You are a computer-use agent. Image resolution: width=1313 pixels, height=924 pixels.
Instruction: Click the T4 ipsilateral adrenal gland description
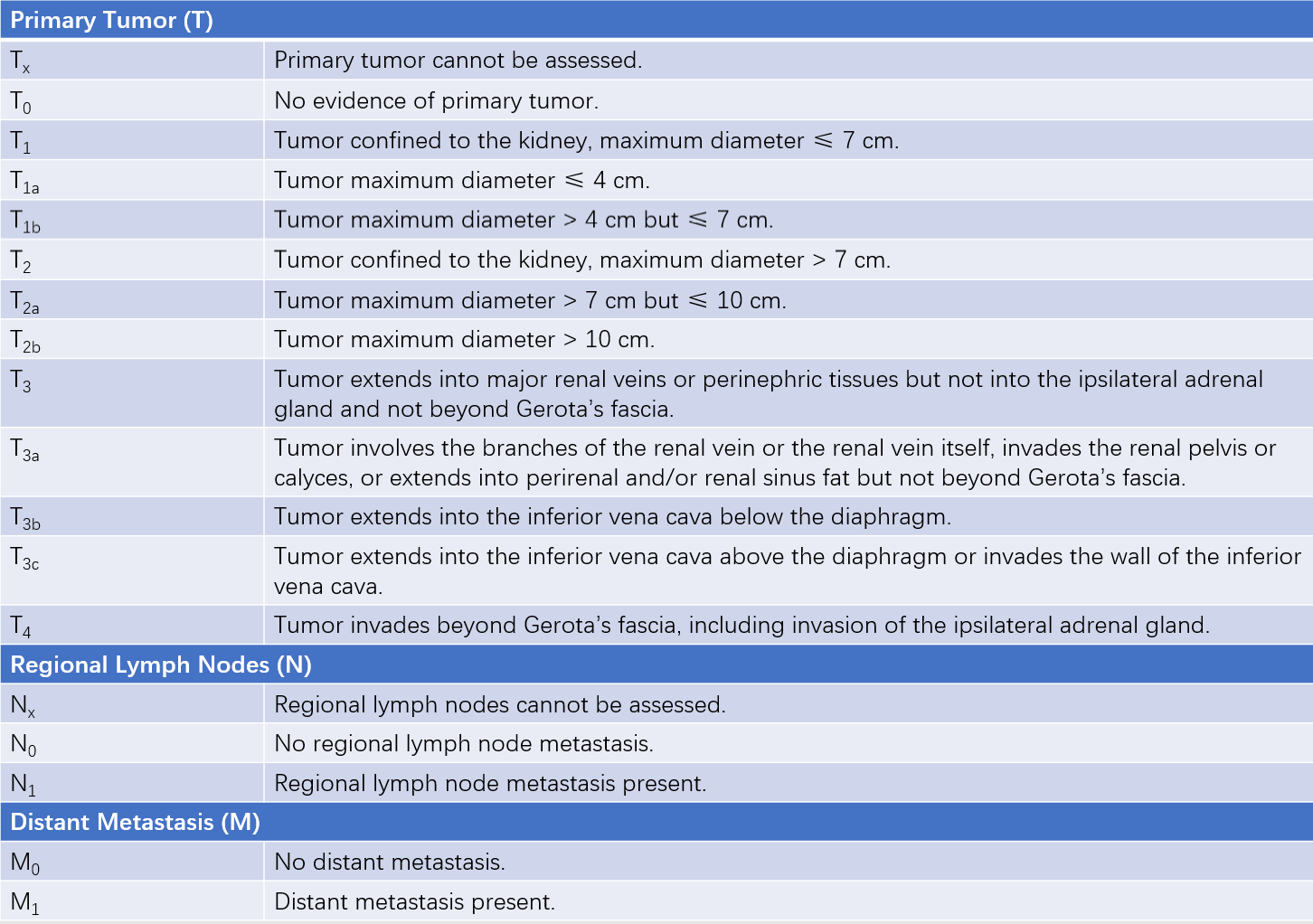pos(742,626)
